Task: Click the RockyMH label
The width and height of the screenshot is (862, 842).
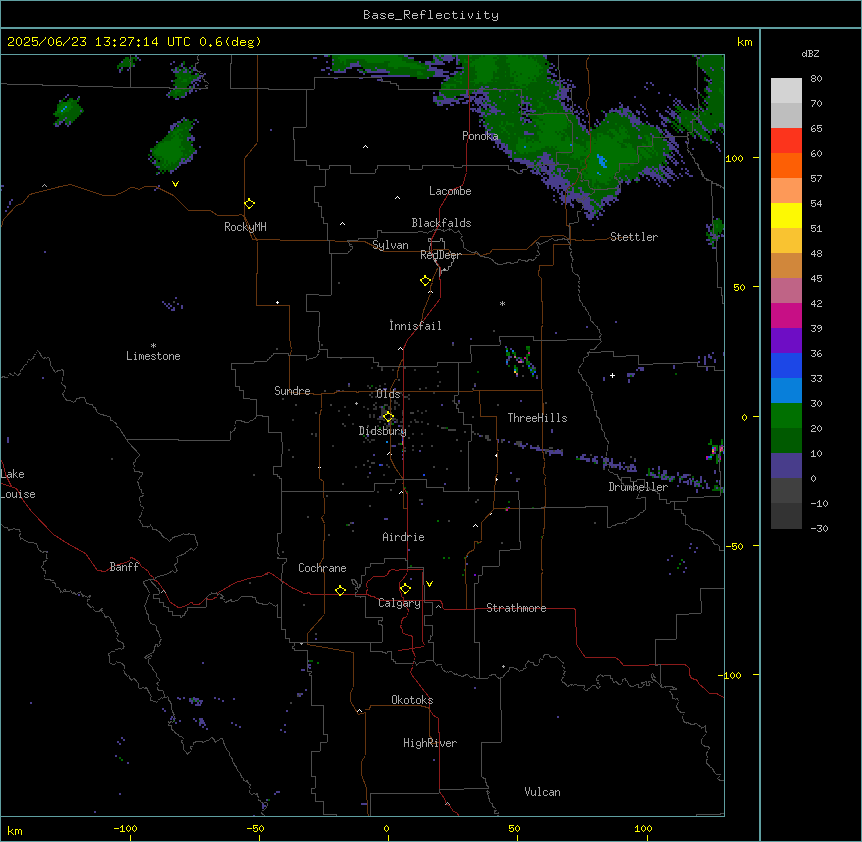Action: point(245,227)
